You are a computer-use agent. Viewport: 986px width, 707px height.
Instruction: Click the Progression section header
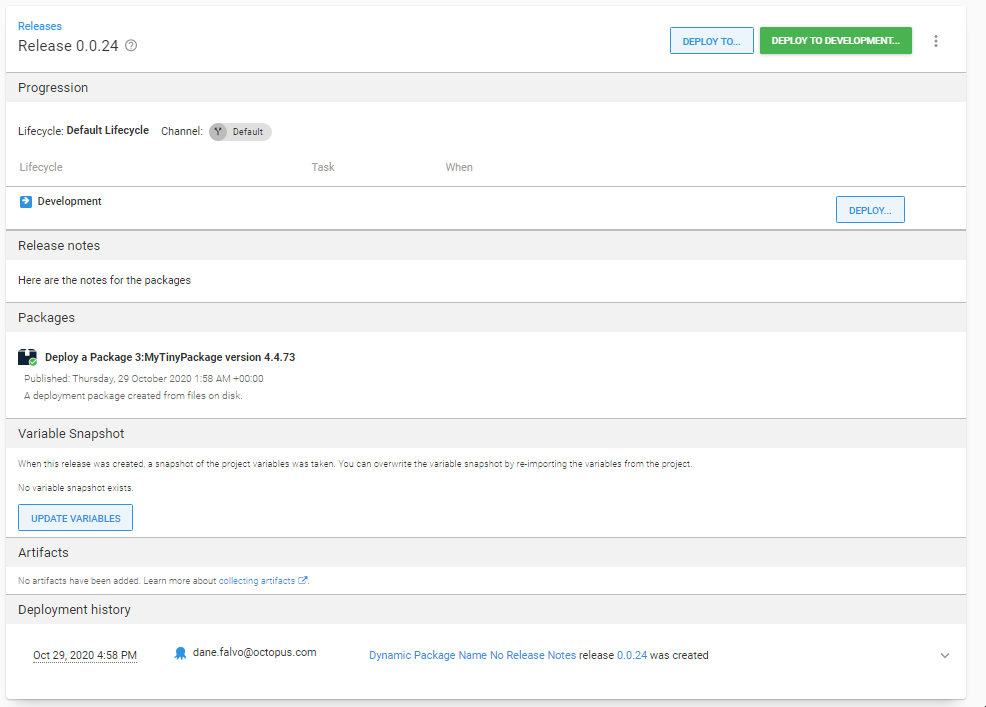[485, 87]
